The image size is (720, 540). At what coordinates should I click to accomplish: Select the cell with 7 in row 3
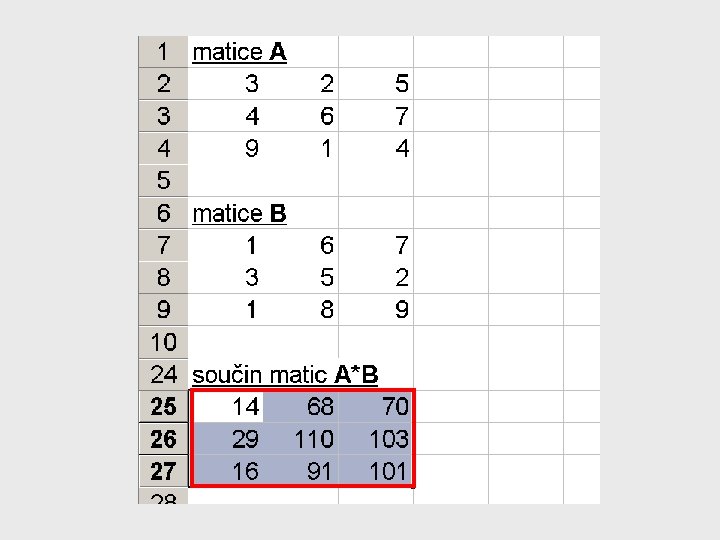pos(376,116)
